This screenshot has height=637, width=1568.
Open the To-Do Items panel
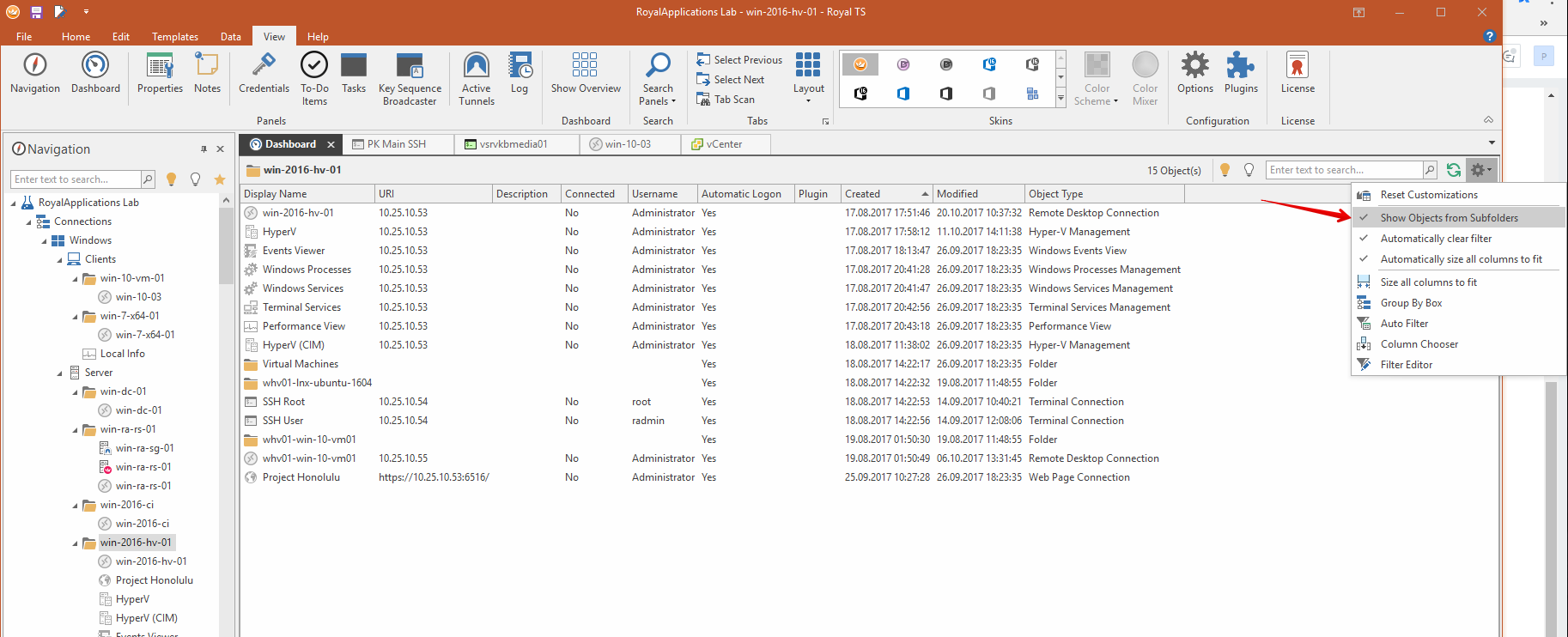[x=314, y=77]
